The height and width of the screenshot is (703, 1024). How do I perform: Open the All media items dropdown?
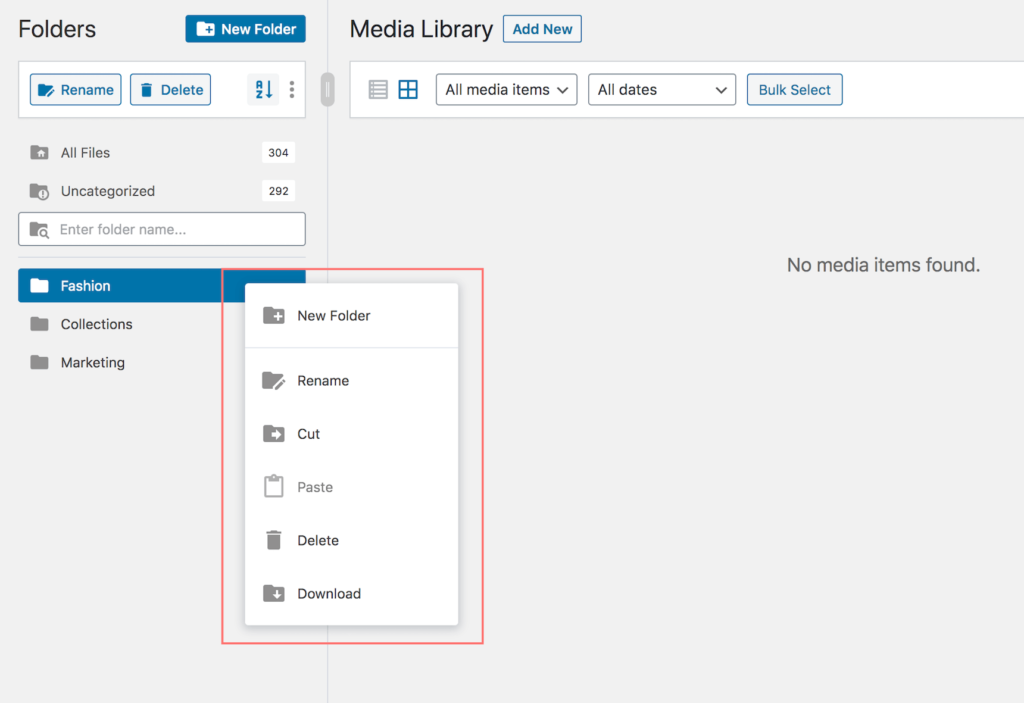tap(506, 89)
